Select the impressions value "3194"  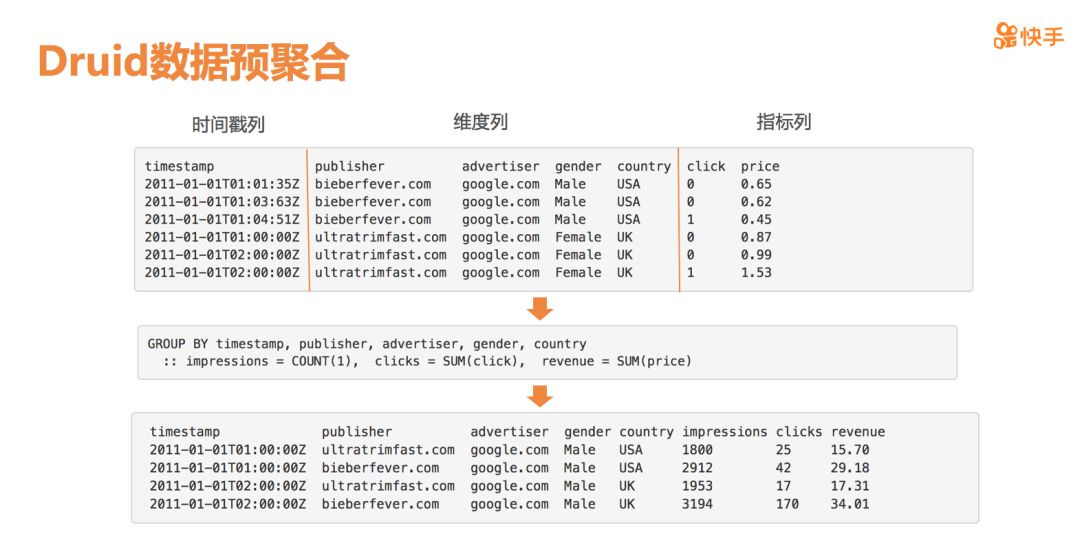pyautogui.click(x=697, y=504)
